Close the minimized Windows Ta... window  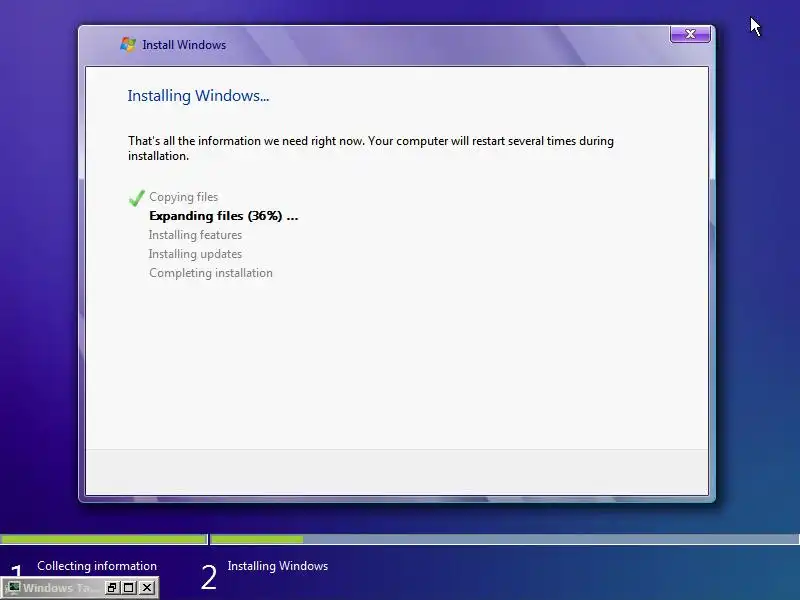pyautogui.click(x=146, y=587)
